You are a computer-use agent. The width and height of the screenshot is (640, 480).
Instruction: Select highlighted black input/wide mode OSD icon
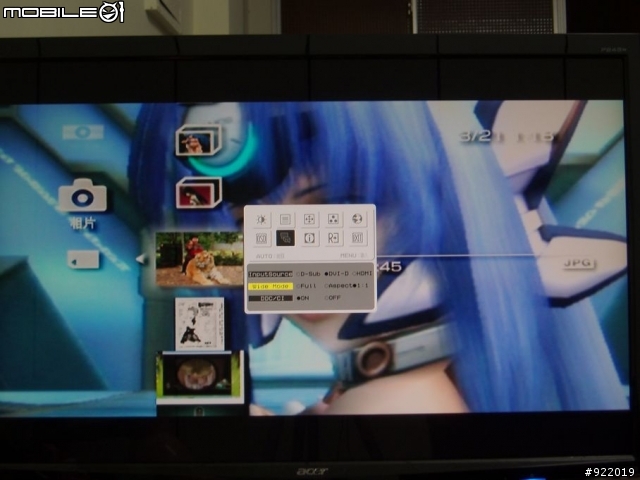285,238
